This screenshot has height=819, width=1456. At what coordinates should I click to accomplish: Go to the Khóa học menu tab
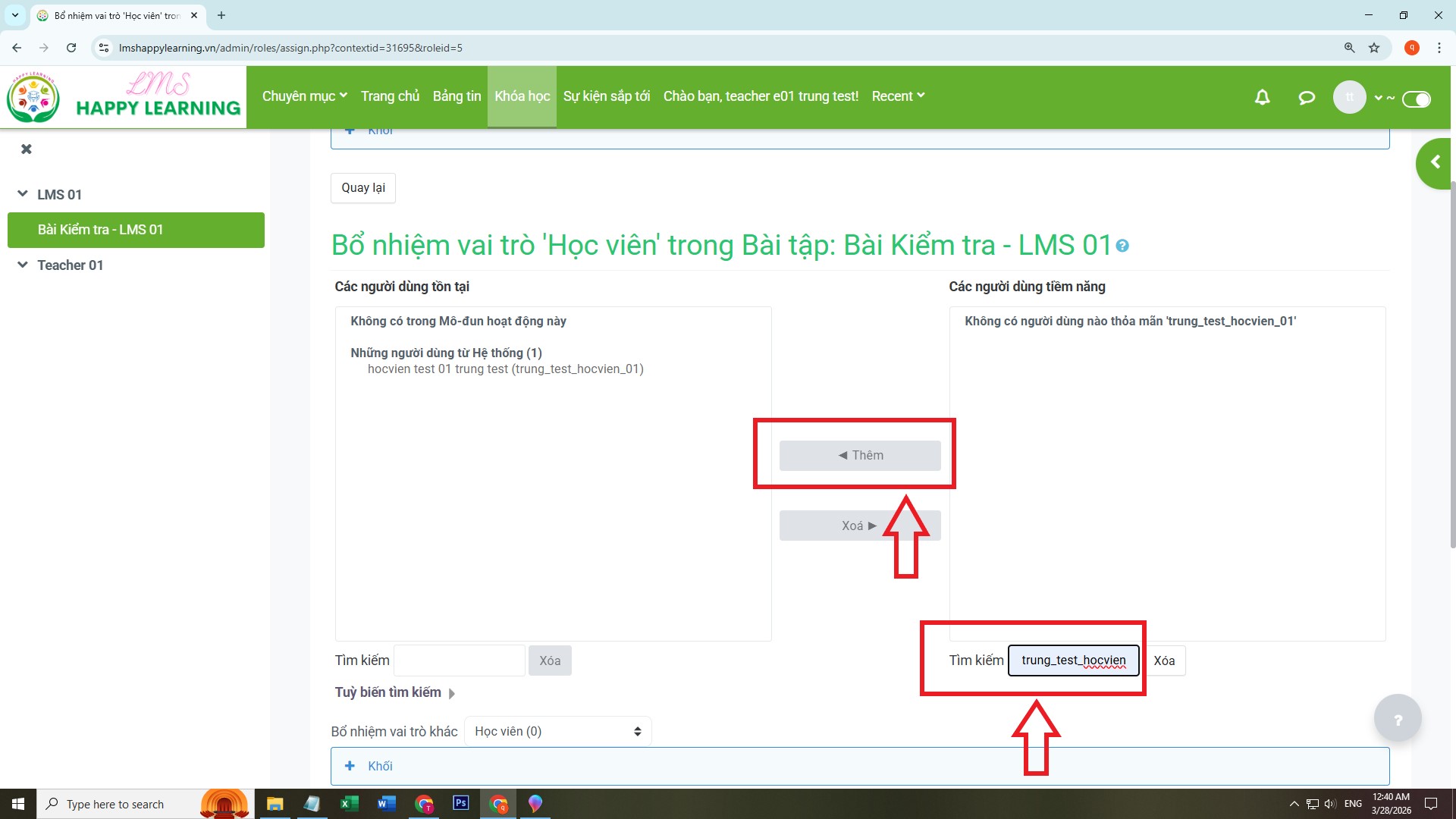(x=522, y=96)
